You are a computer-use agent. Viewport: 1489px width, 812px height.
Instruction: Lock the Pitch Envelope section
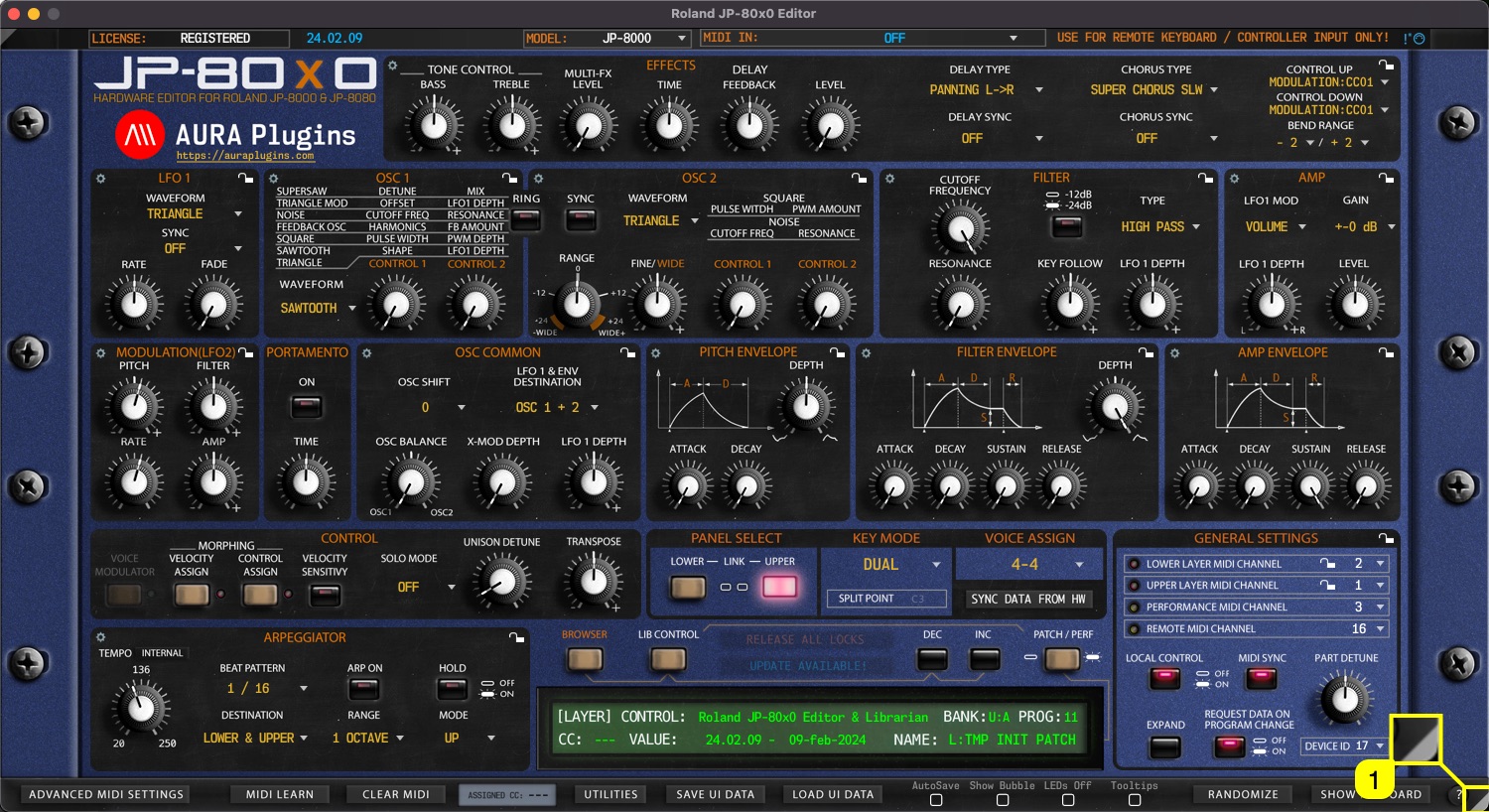pos(838,352)
